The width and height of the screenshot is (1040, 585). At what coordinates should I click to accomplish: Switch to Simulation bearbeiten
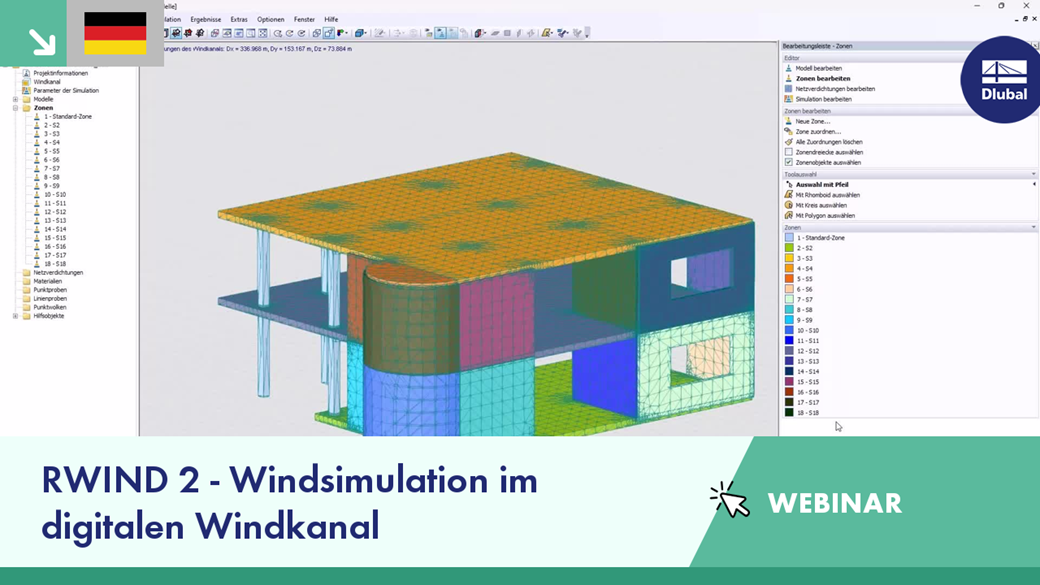click(823, 99)
